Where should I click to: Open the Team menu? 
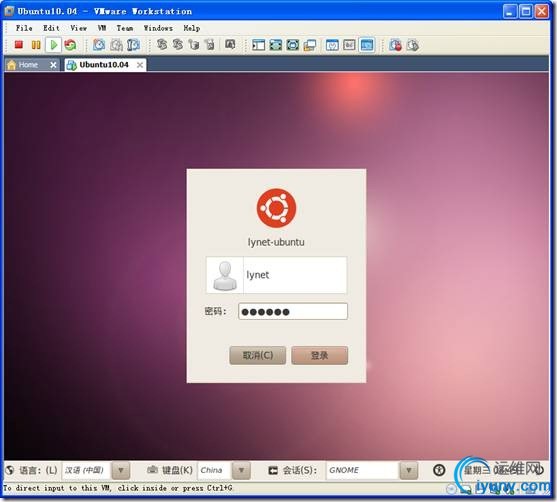pyautogui.click(x=125, y=28)
